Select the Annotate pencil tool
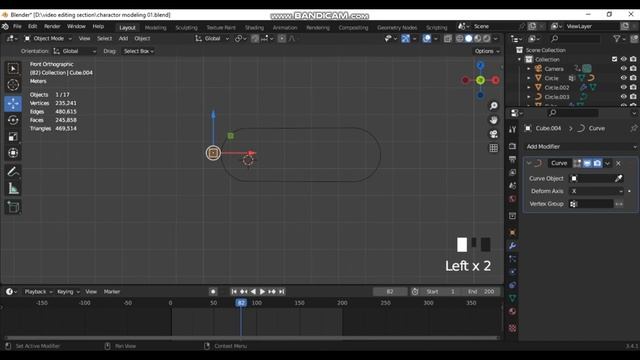The width and height of the screenshot is (640, 360). 13,171
